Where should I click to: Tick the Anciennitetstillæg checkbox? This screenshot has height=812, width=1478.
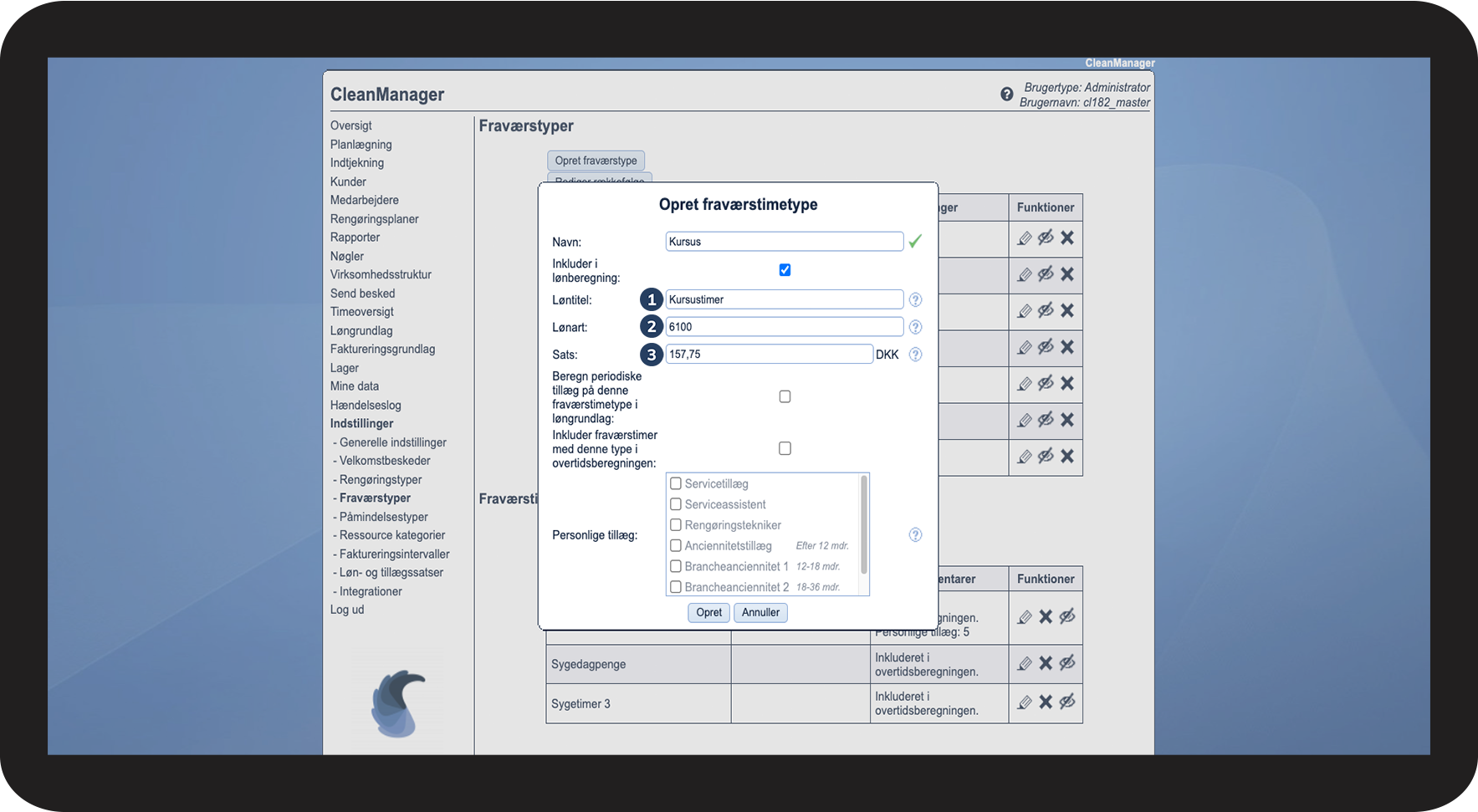click(x=676, y=545)
